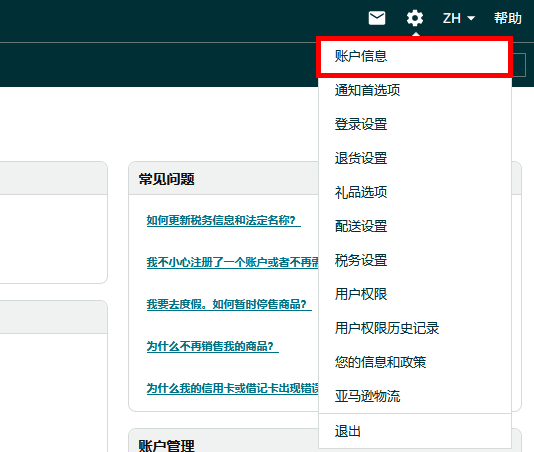534x452 pixels.
Task: Choose 用户权限历史记录 from the menu
Action: (x=415, y=328)
